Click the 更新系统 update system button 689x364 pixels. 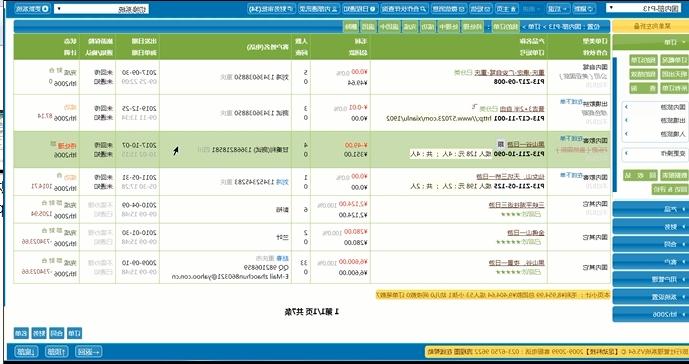(x=33, y=8)
